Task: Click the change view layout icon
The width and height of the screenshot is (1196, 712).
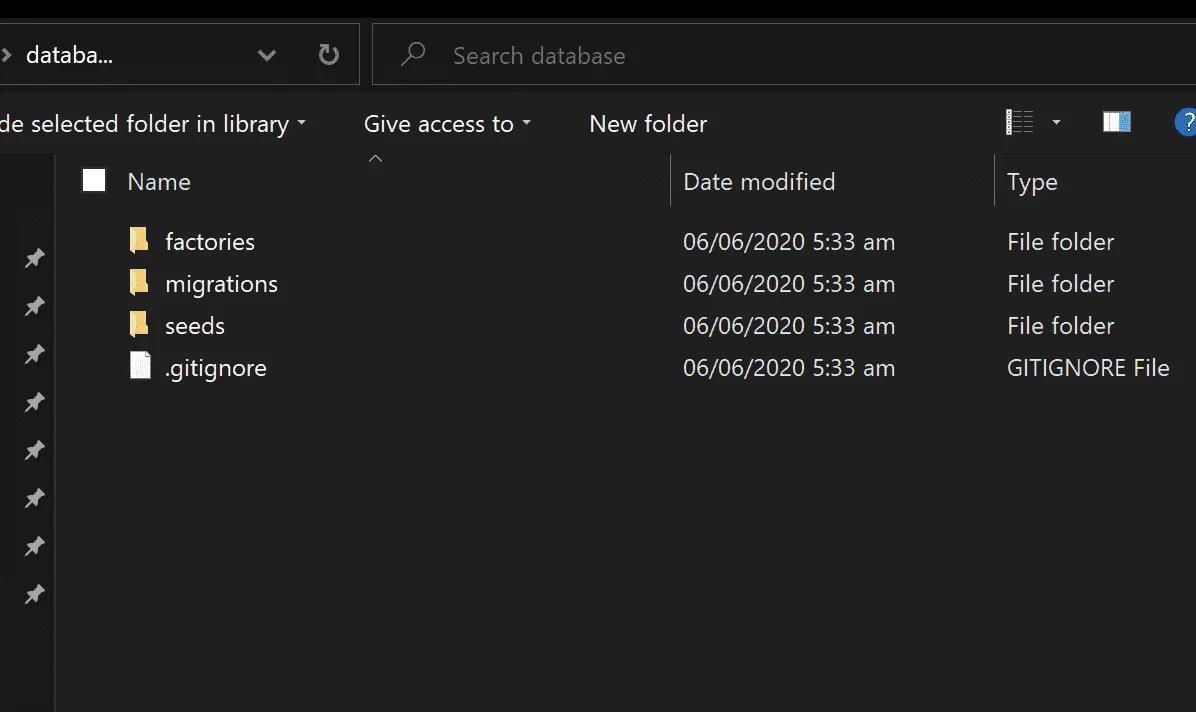Action: [1019, 122]
